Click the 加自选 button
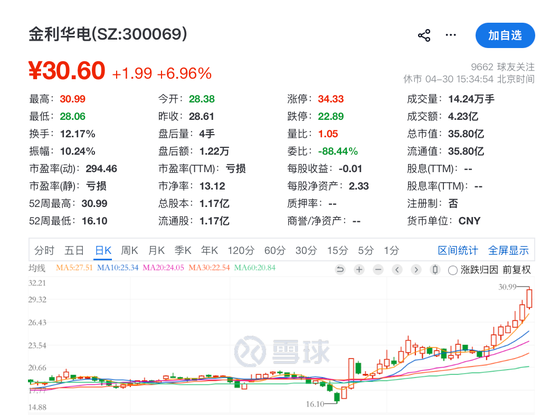Image resolution: width=550 pixels, height=415 pixels. (x=505, y=35)
